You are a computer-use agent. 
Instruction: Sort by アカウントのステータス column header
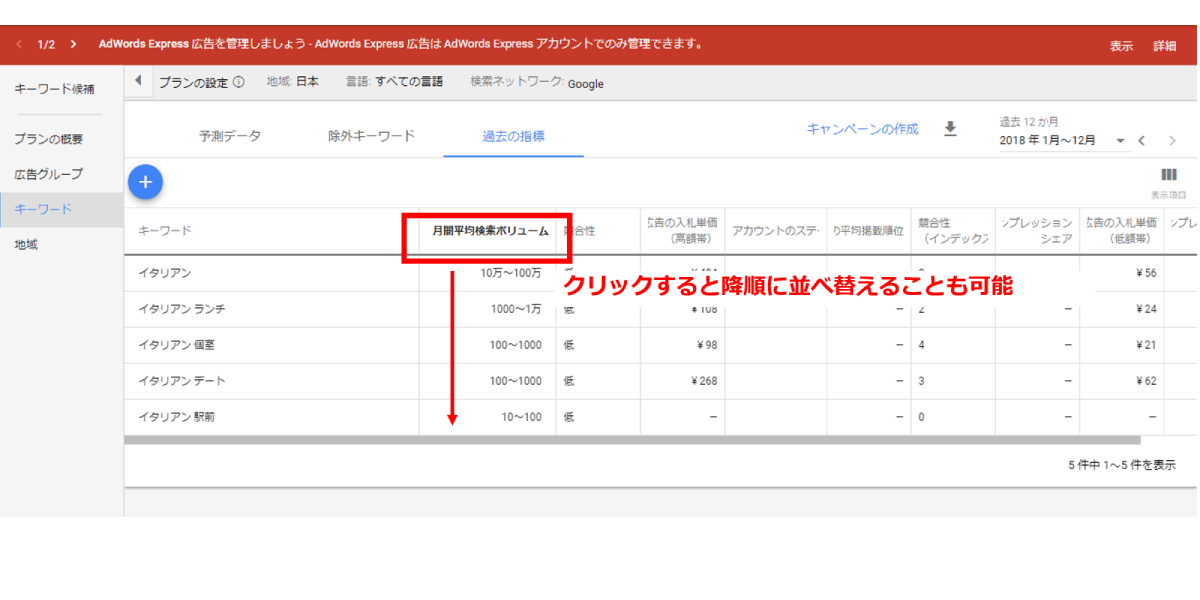coord(776,231)
